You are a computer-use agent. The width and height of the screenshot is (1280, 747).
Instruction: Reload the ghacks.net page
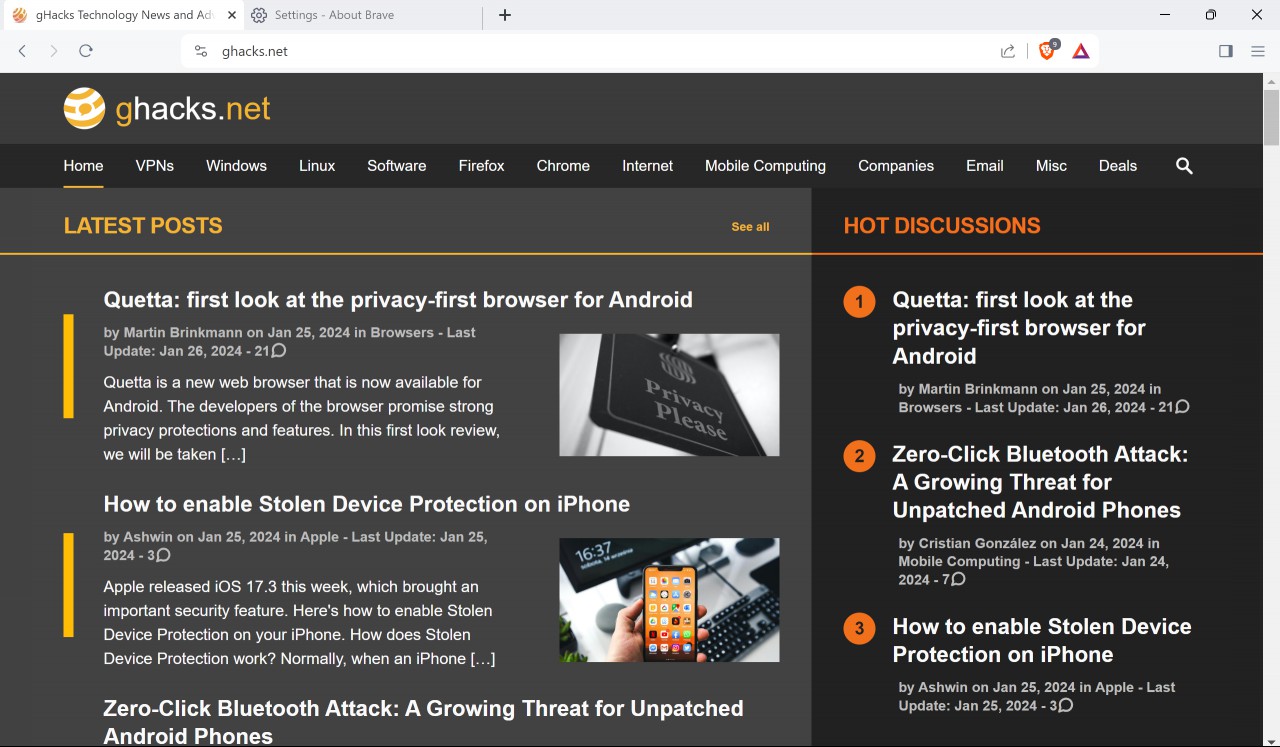86,51
